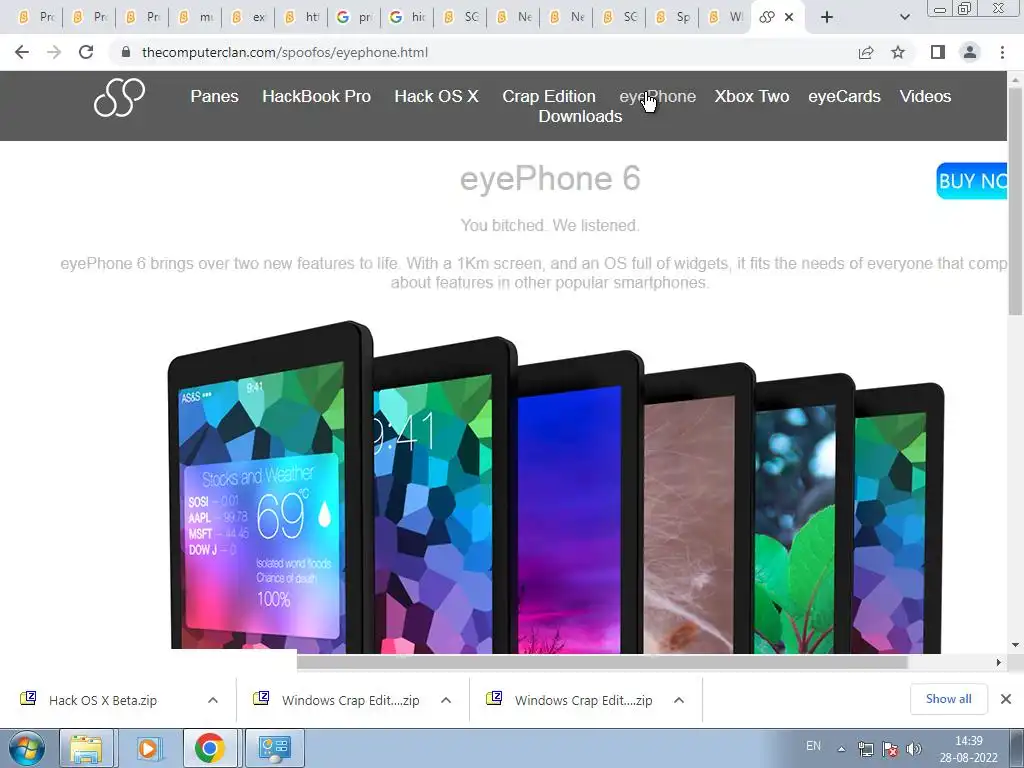Go back to the previous page
This screenshot has width=1024, height=768.
pos(22,52)
